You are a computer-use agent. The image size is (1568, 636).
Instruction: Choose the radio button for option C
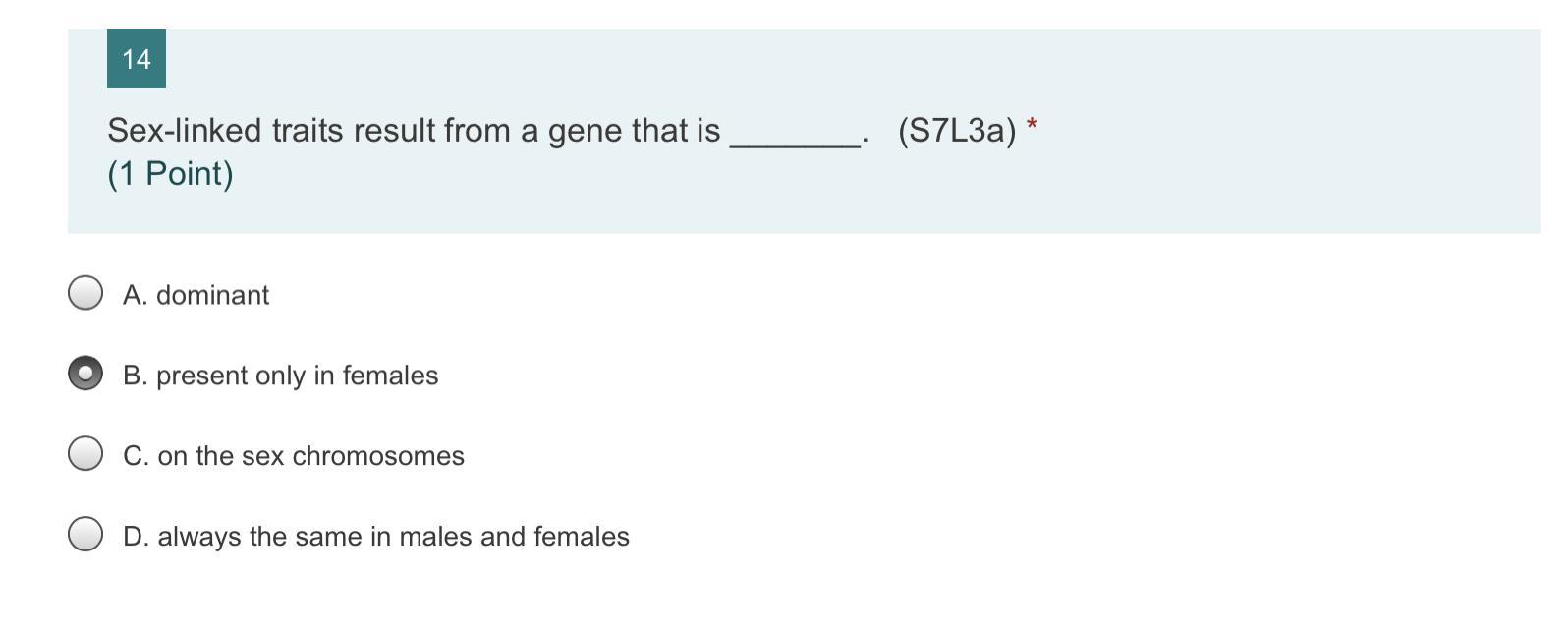[x=85, y=453]
